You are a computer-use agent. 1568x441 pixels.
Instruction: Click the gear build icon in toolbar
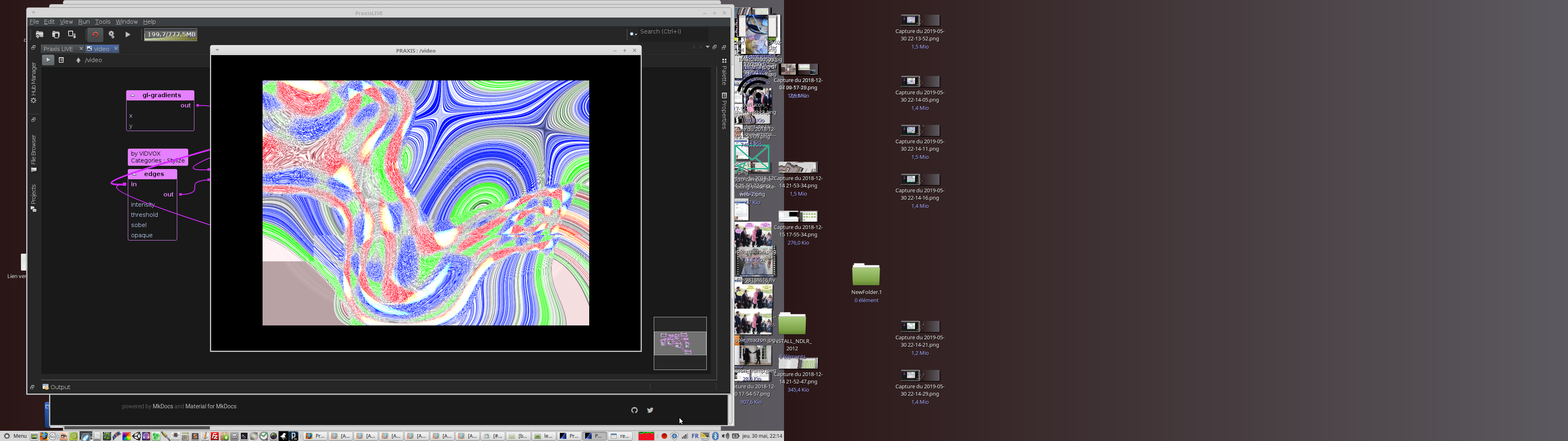111,35
